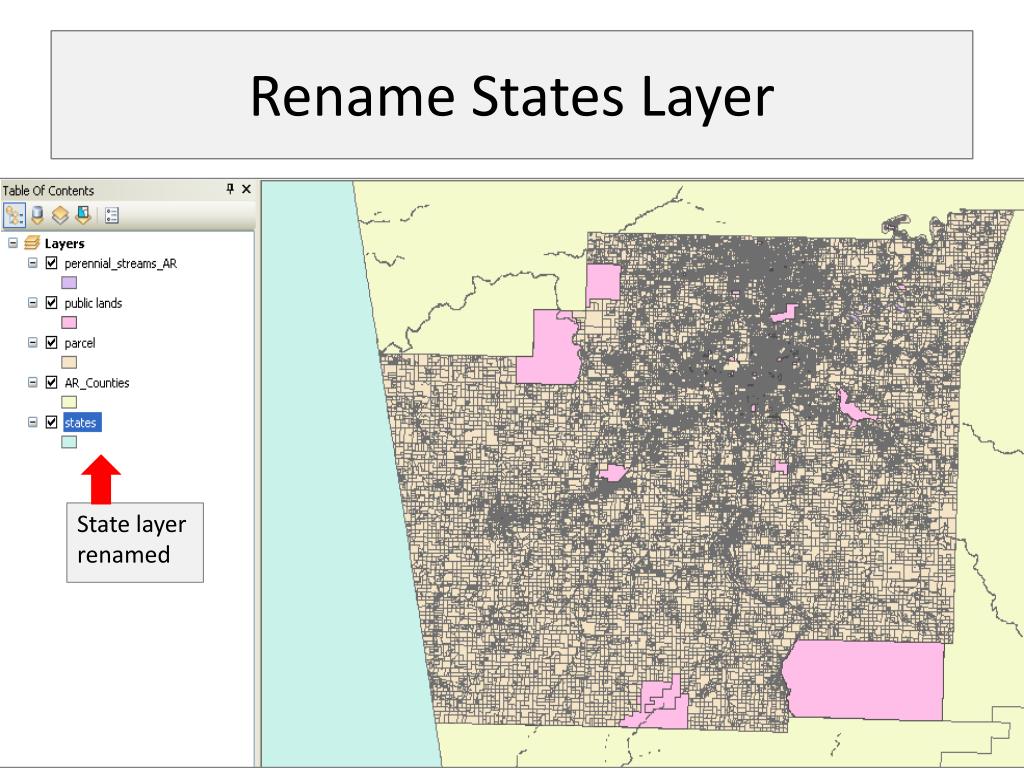Collapse the Layers data frame tree

[x=12, y=243]
